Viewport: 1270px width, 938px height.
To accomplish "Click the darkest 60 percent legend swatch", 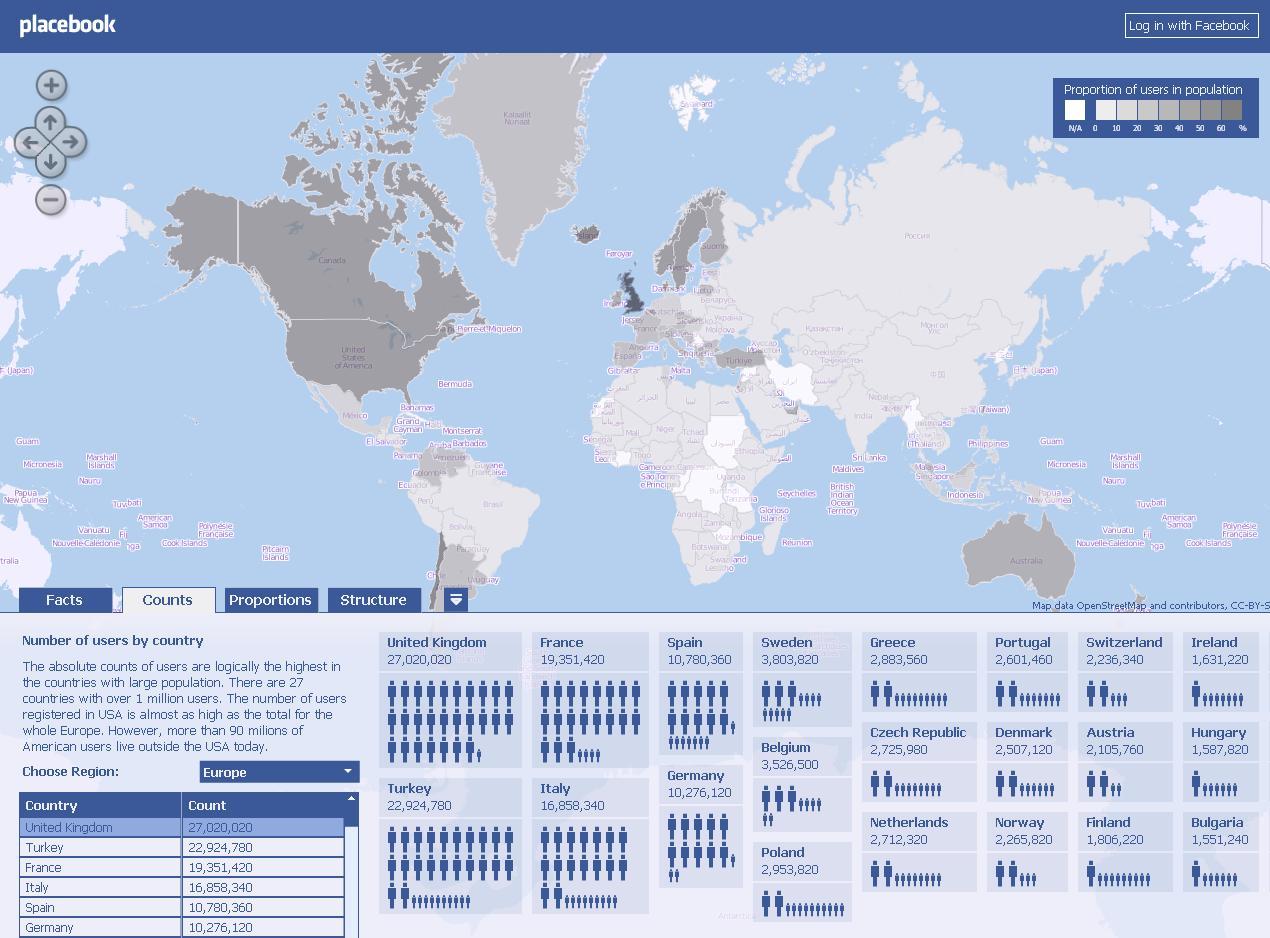I will (1231, 110).
